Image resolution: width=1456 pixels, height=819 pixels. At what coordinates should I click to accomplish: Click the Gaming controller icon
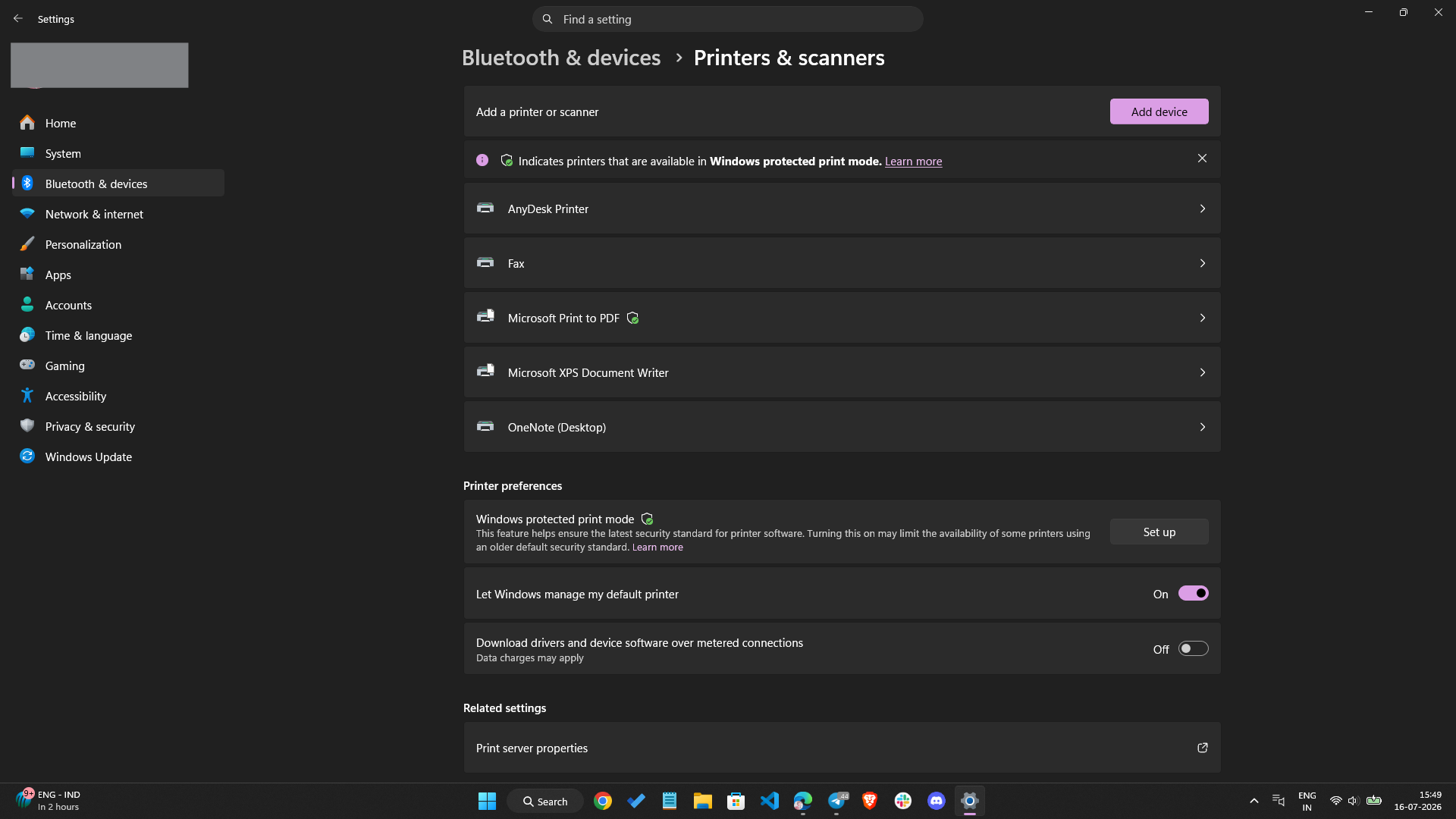[27, 366]
